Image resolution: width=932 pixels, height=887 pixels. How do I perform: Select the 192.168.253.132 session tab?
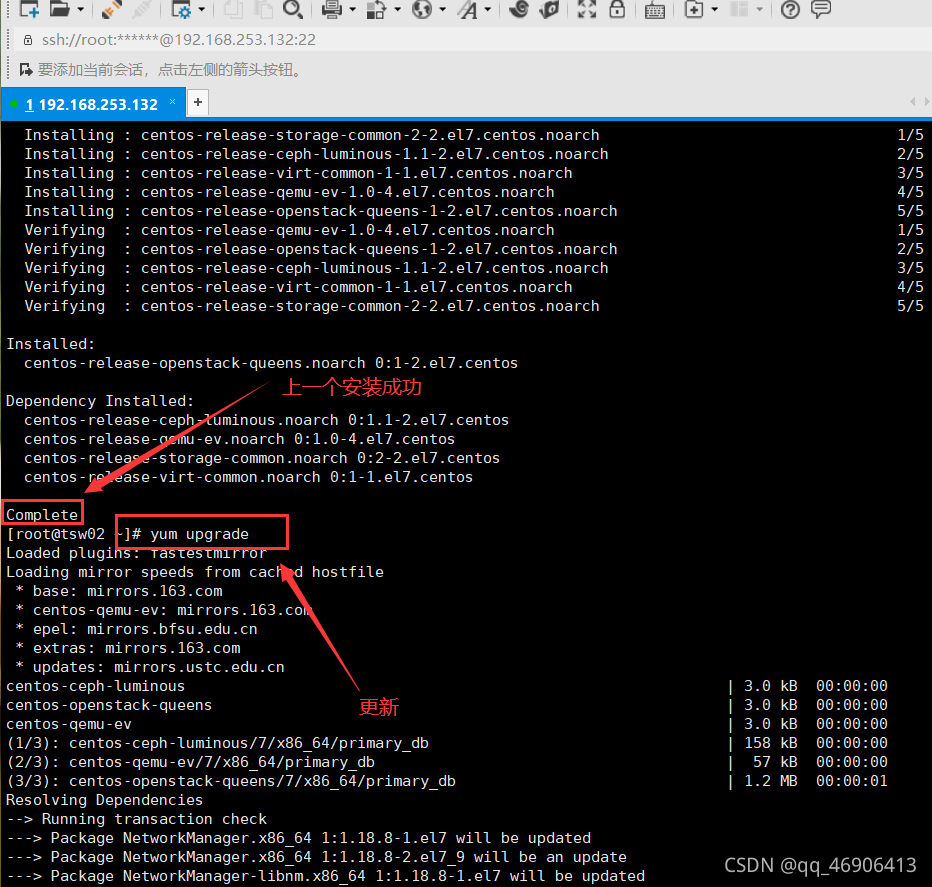92,105
